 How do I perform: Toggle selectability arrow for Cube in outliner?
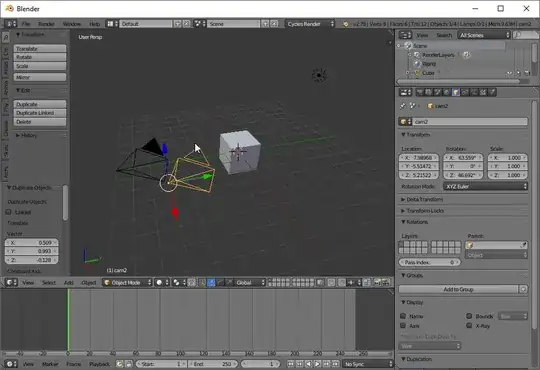518,73
